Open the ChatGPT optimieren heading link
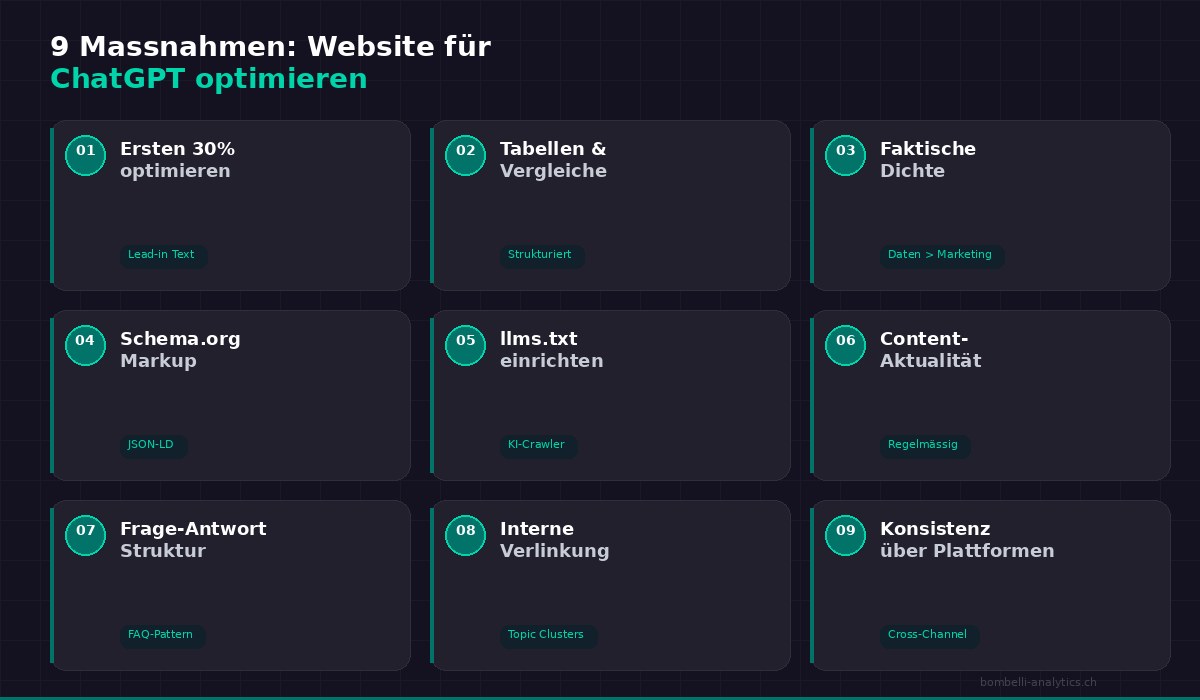The image size is (1200, 700). (208, 78)
